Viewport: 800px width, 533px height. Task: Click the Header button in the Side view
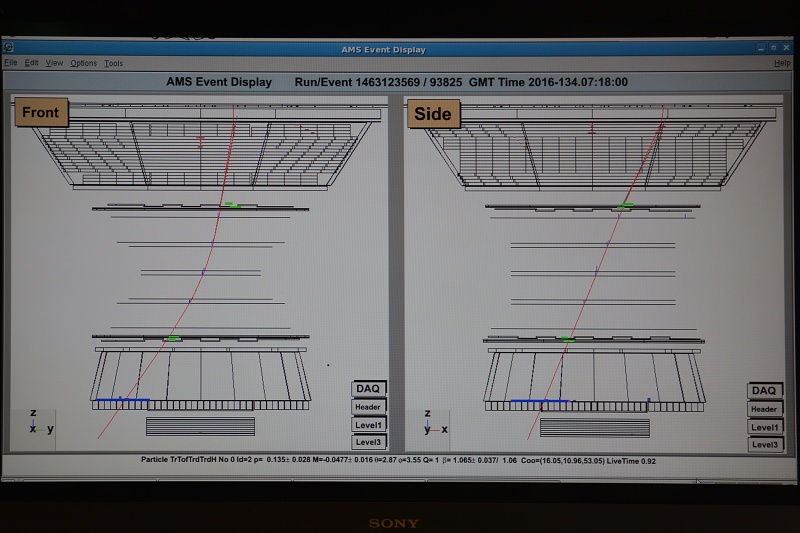tap(764, 409)
